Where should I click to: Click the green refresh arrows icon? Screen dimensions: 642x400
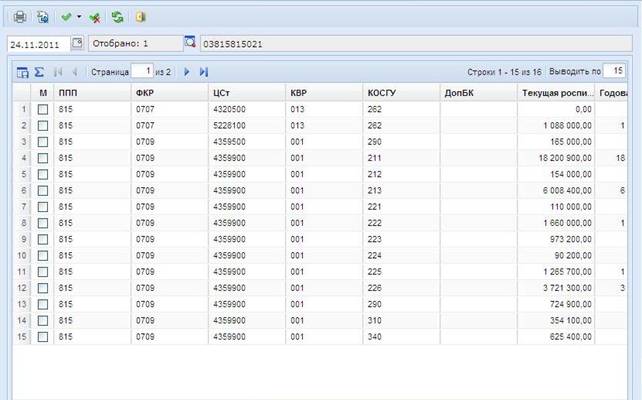(x=118, y=17)
